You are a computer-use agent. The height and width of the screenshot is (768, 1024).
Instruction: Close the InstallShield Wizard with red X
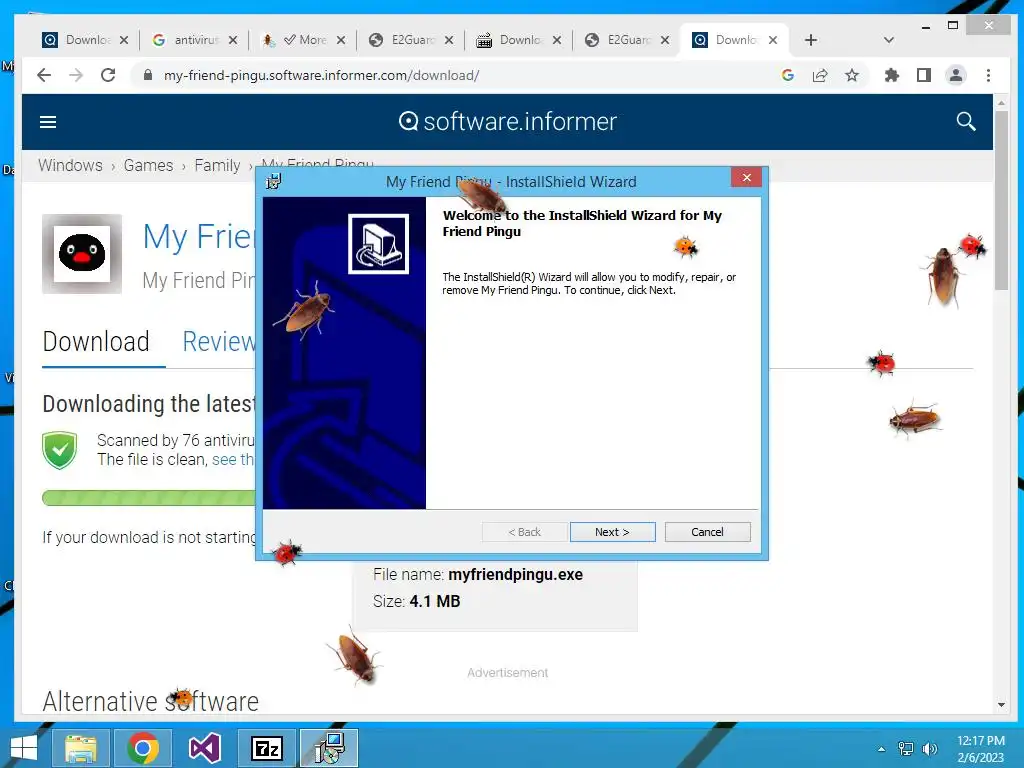pos(746,178)
